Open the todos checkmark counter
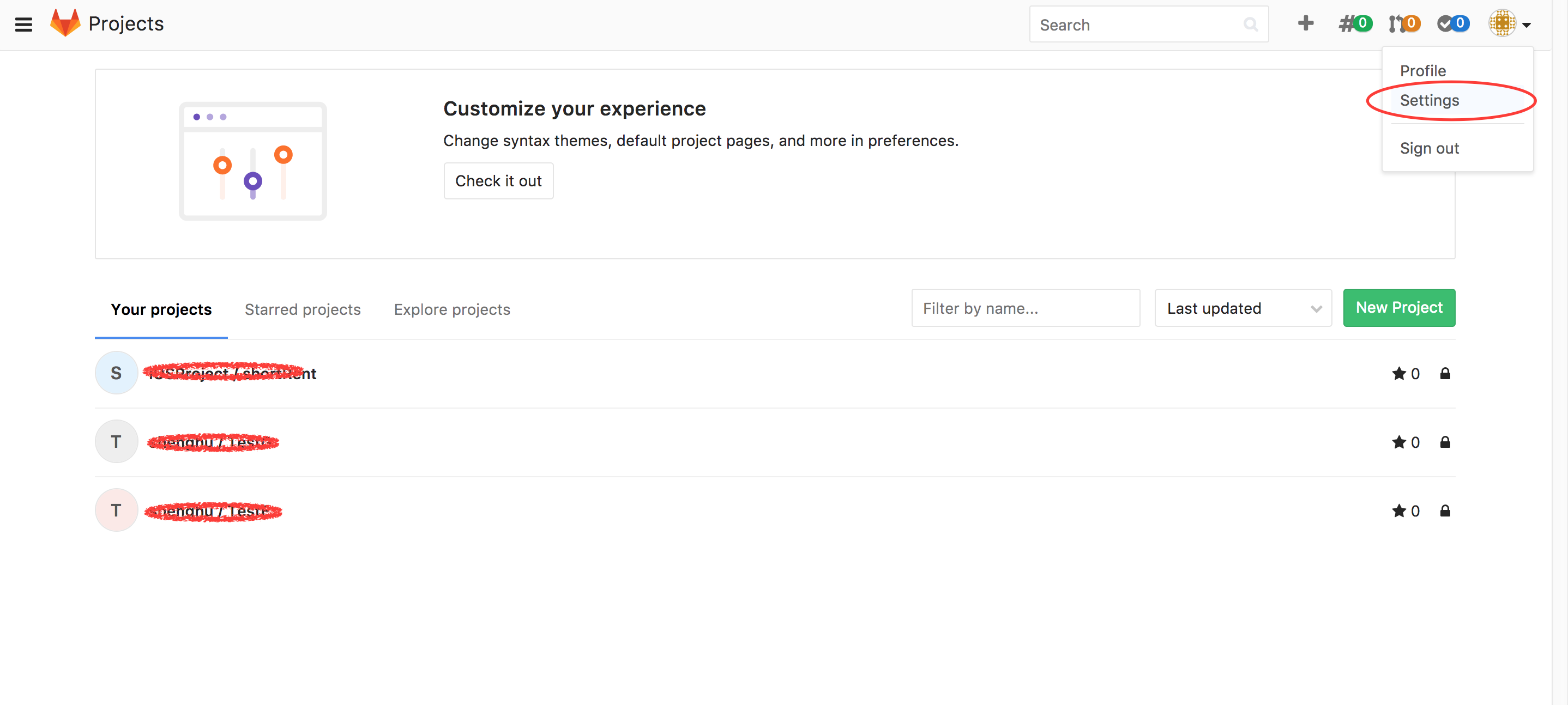 [x=1453, y=24]
